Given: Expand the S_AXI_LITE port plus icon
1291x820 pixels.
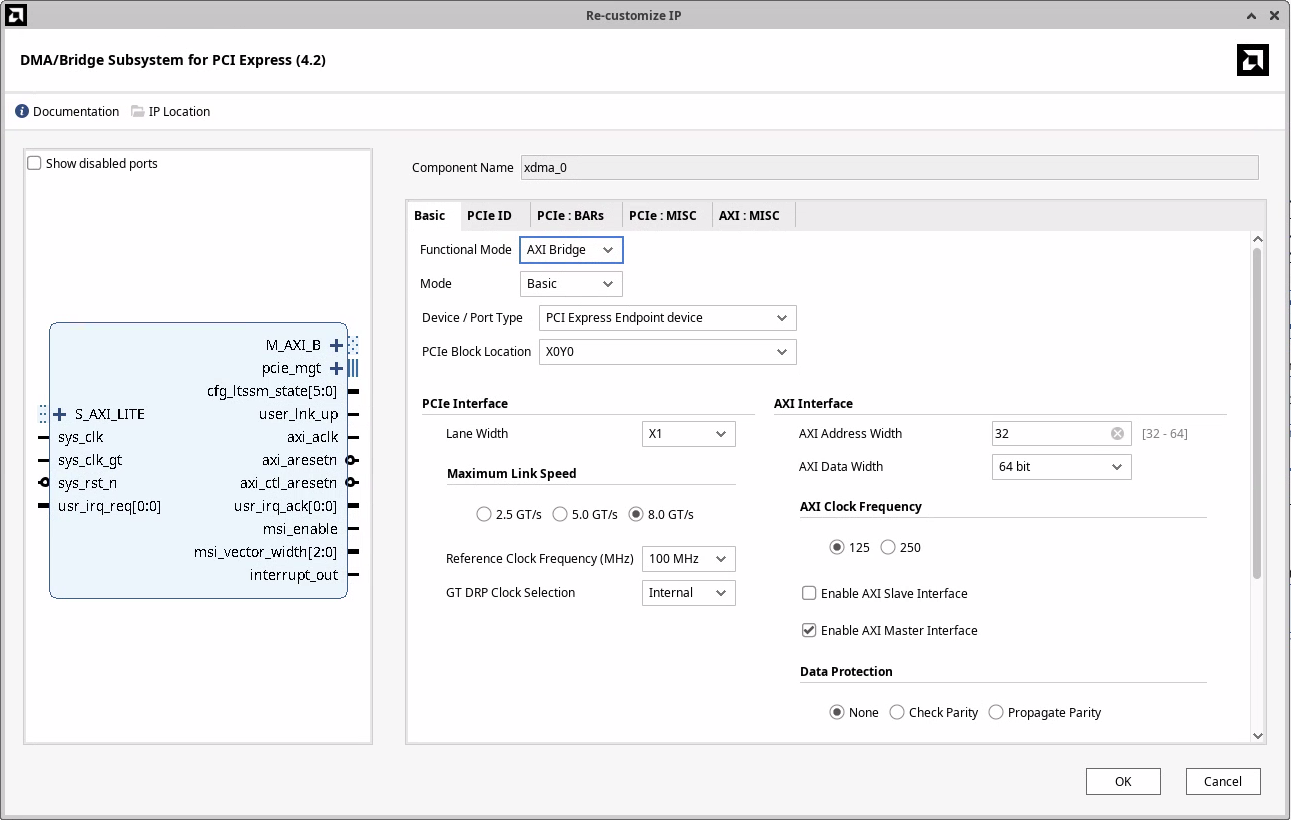Looking at the screenshot, I should [60, 414].
